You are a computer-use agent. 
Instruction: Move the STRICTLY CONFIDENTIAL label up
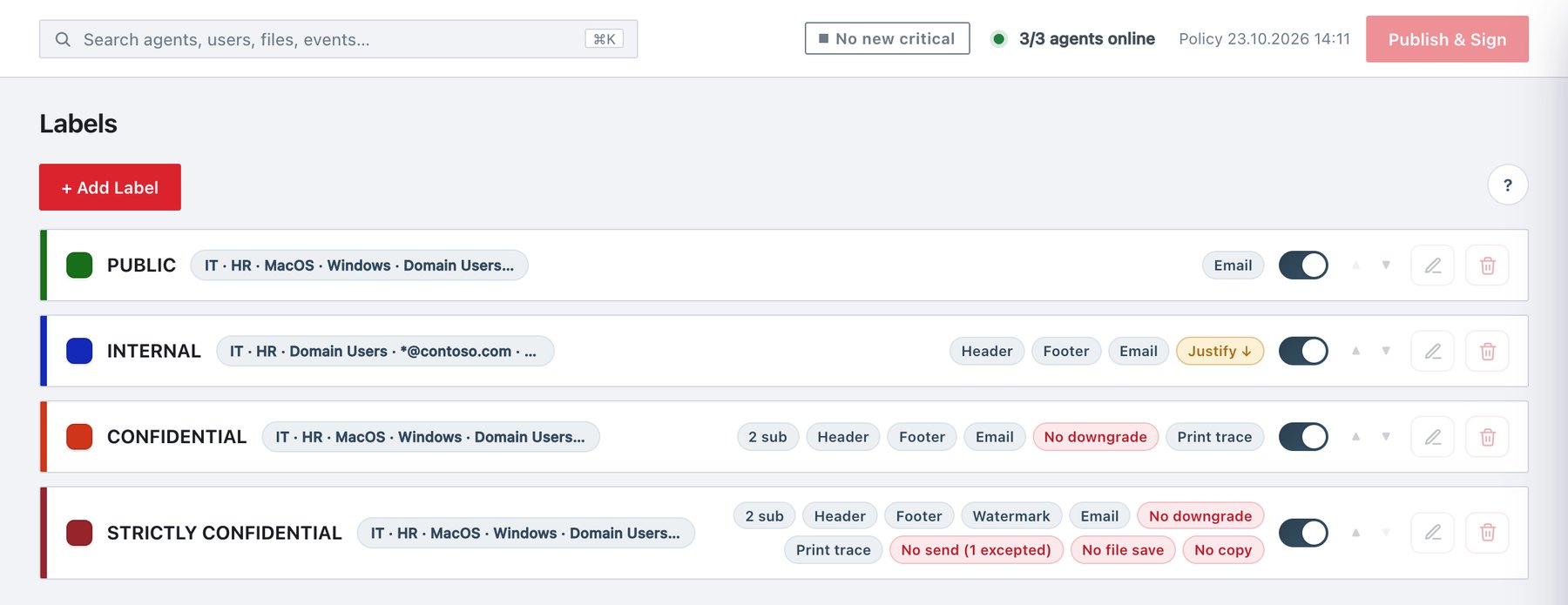coord(1355,533)
